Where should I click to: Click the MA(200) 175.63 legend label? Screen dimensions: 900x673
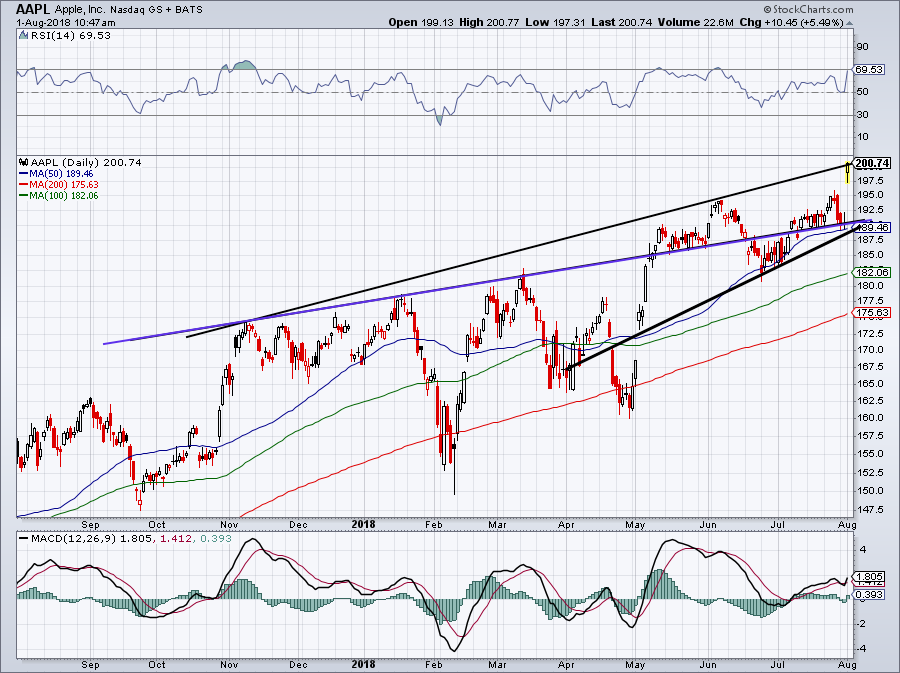pos(64,185)
